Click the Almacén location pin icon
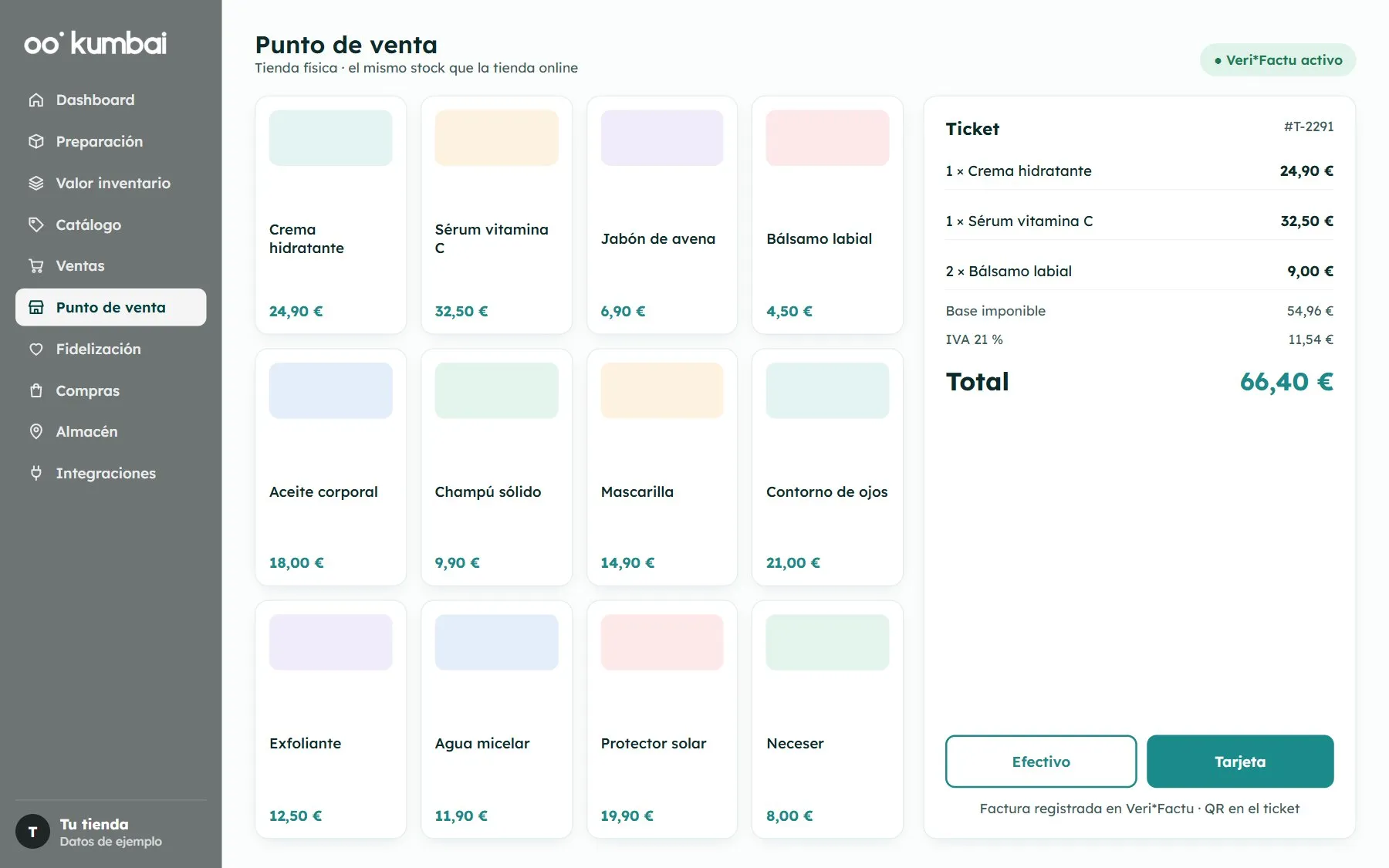Viewport: 1389px width, 868px height. [35, 432]
